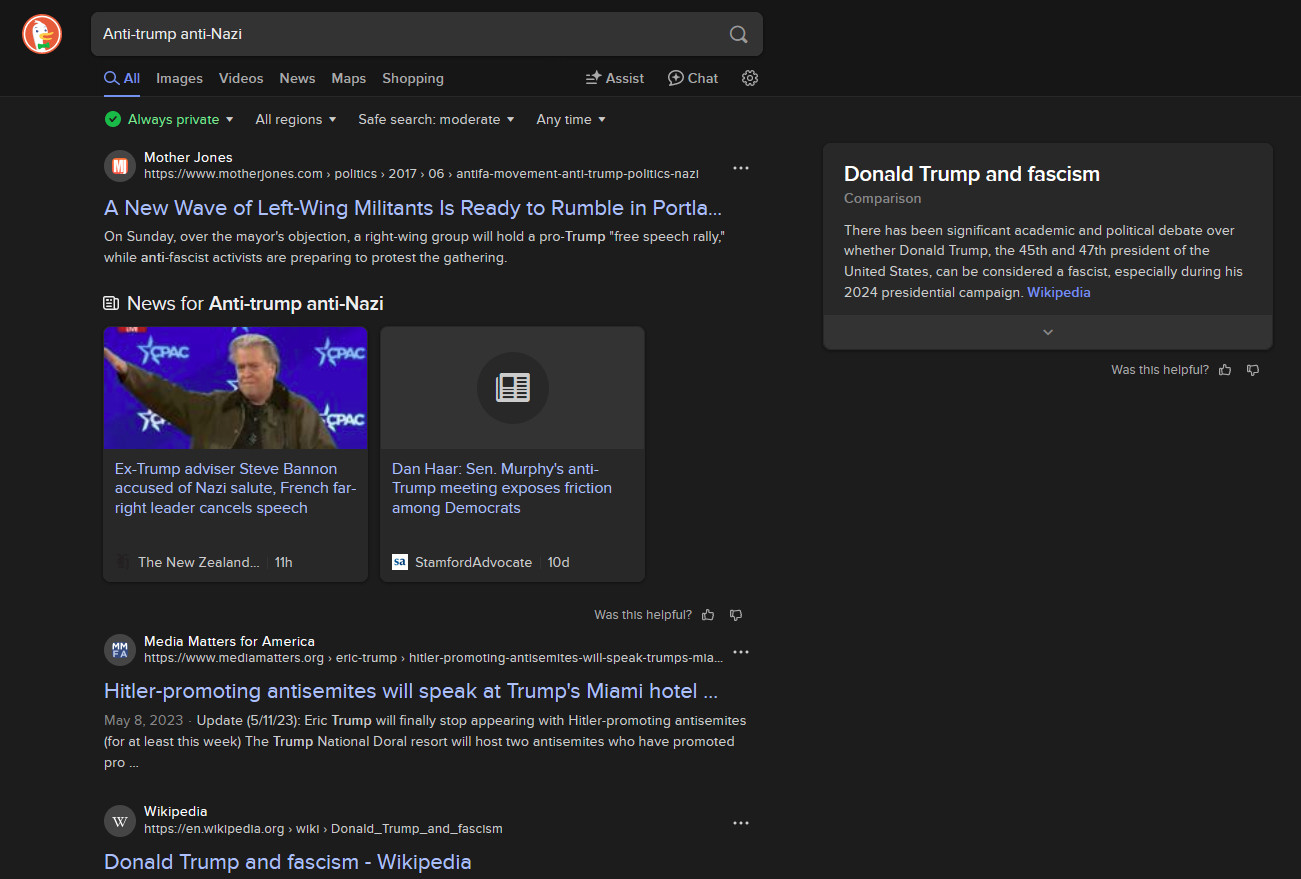
Task: Click the green Always private checkmark icon
Action: click(113, 119)
